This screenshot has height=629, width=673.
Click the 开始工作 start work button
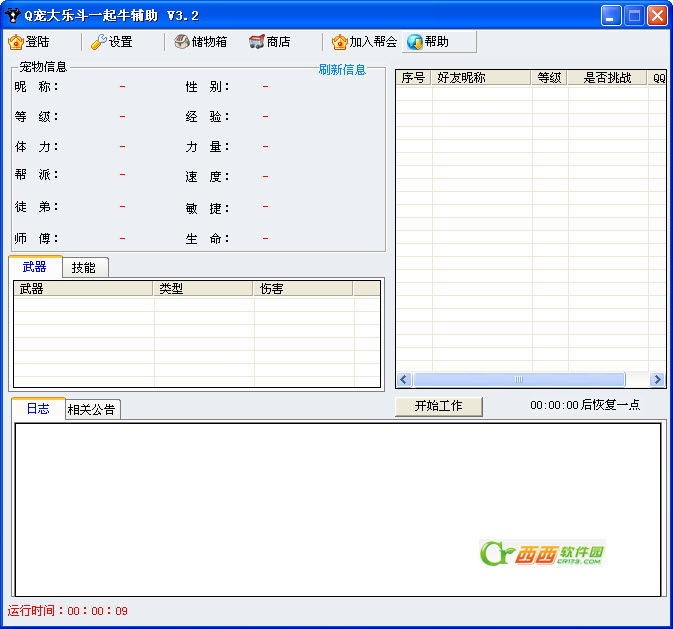coord(439,406)
